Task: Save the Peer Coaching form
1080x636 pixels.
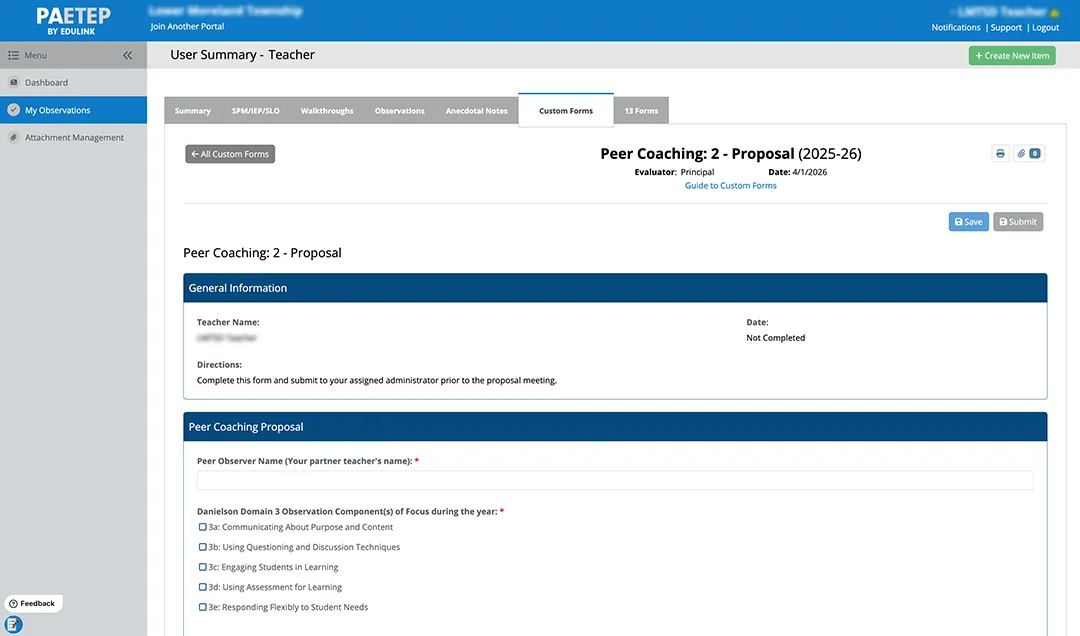Action: pos(968,222)
